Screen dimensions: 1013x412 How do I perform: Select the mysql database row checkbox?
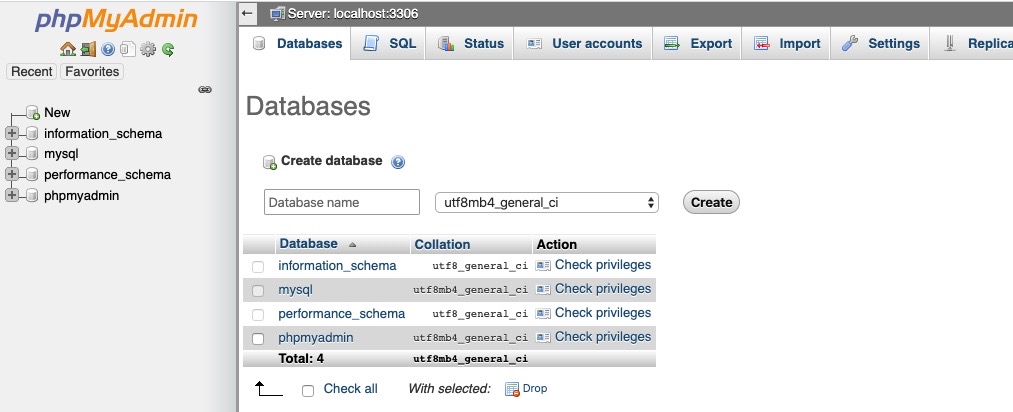tap(258, 291)
